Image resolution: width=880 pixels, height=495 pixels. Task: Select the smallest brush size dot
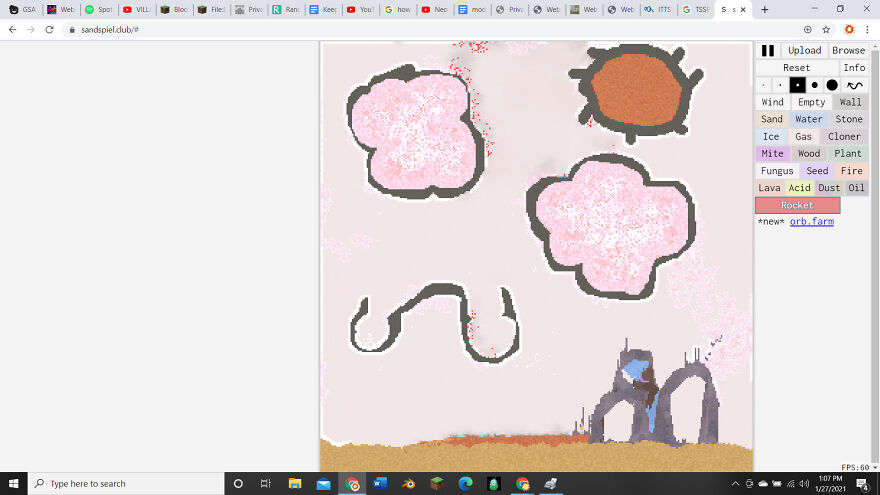click(x=763, y=85)
